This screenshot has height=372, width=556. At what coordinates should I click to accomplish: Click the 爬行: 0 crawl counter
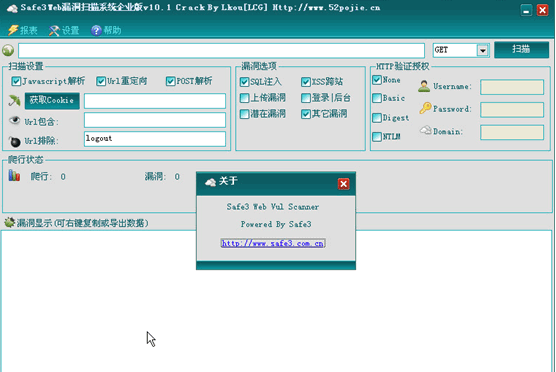[48, 177]
